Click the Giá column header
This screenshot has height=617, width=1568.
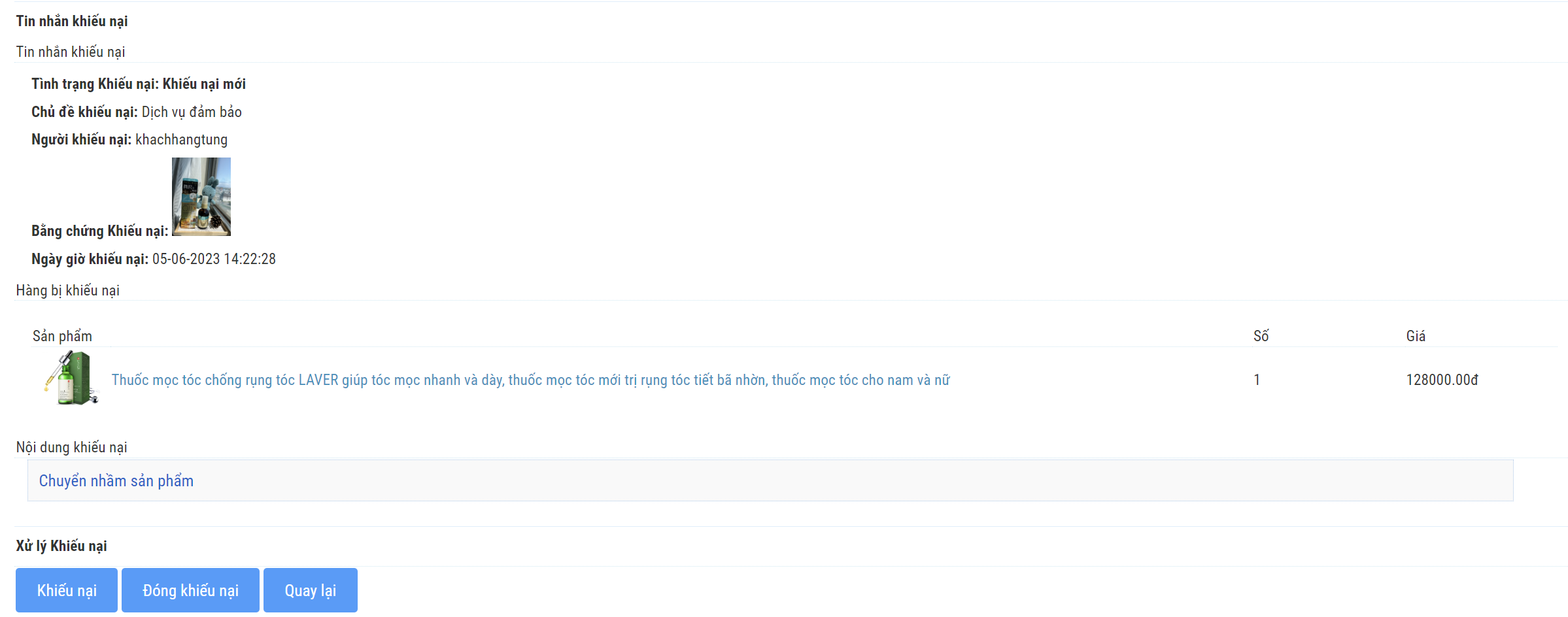pyautogui.click(x=1416, y=336)
